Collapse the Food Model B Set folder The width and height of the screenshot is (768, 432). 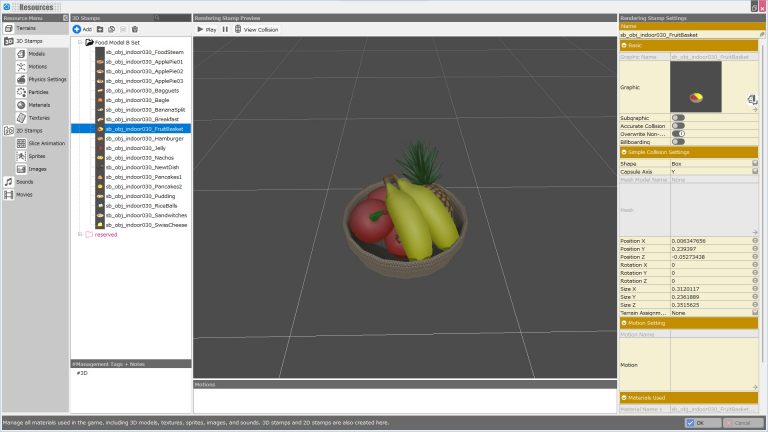click(80, 43)
